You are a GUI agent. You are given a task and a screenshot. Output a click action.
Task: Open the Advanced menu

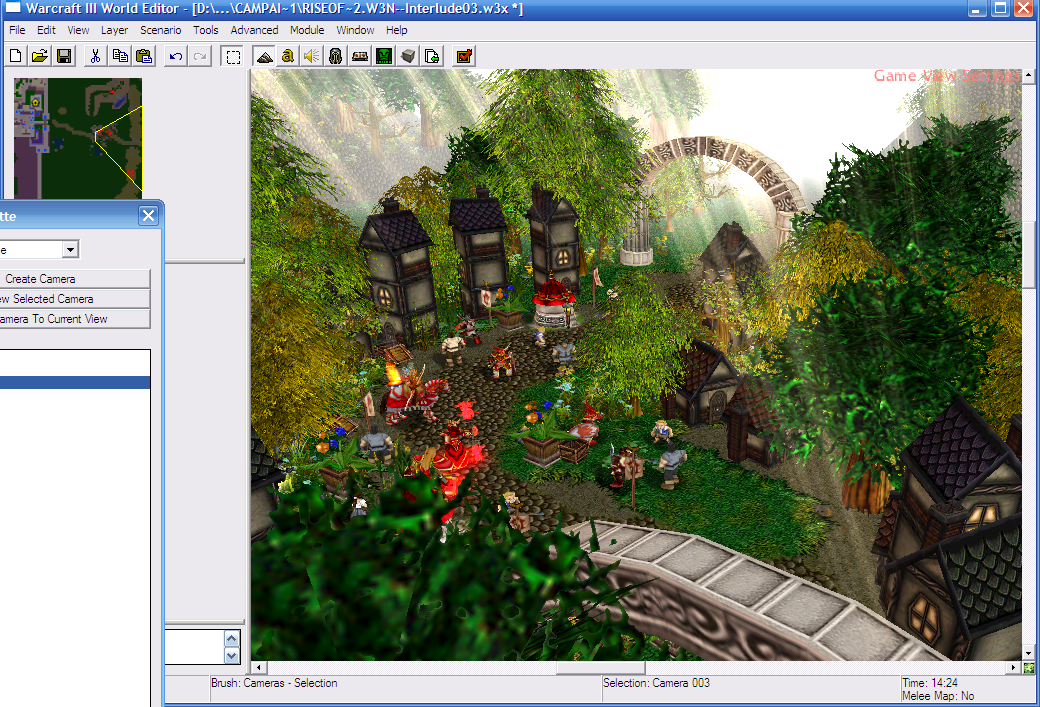pos(255,30)
